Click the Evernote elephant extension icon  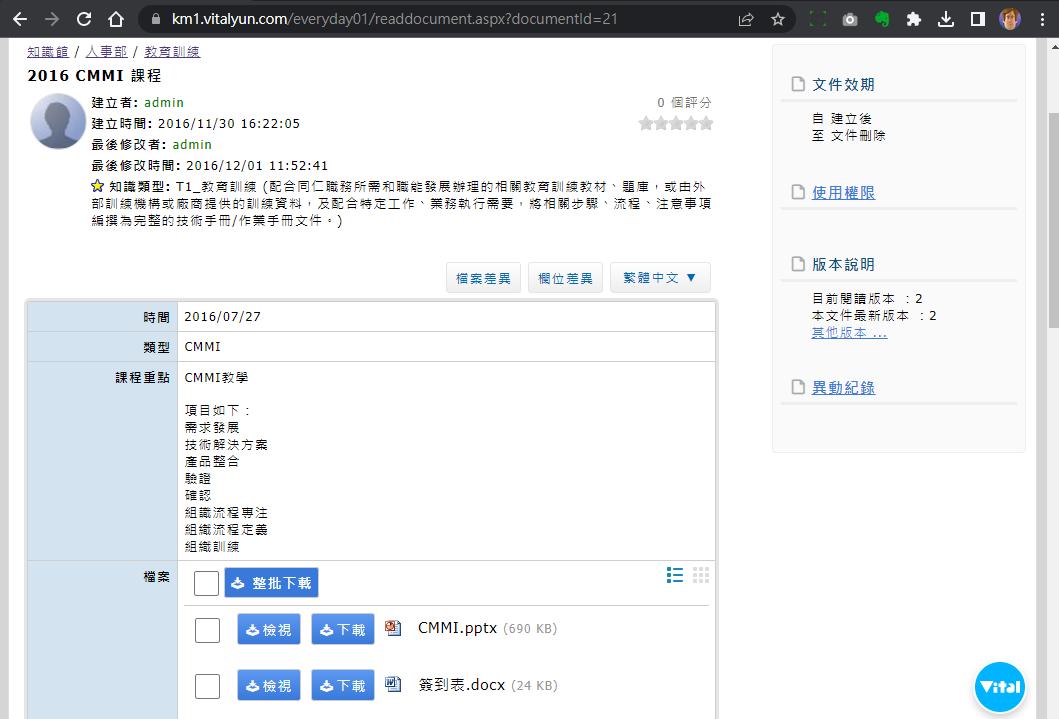pos(882,19)
